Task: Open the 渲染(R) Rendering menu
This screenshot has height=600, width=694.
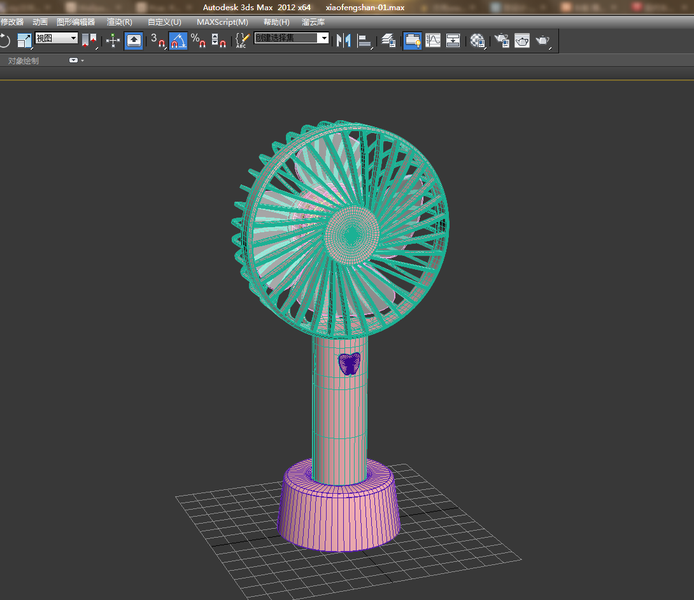Action: click(x=120, y=22)
